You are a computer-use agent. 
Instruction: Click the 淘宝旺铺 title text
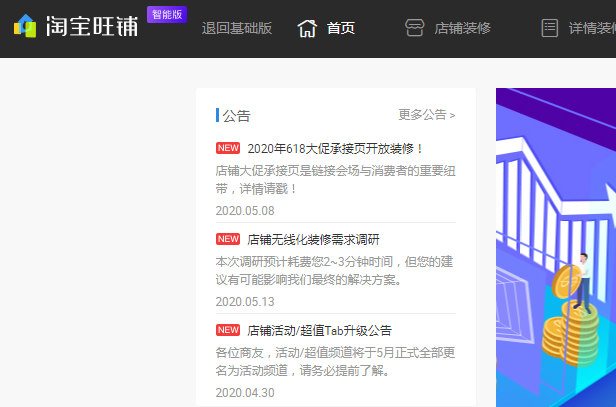coord(92,26)
